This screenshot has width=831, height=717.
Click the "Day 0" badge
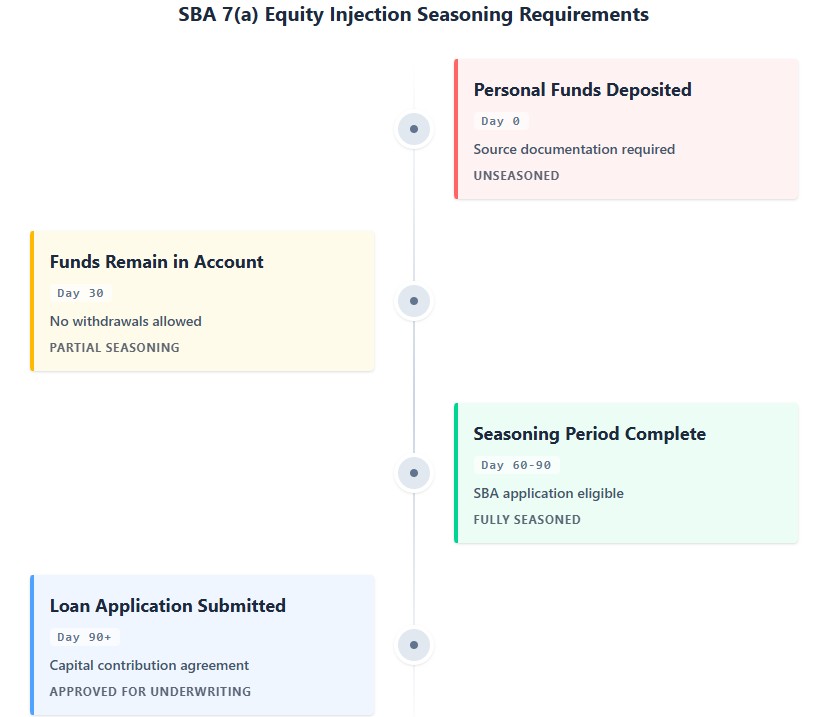pyautogui.click(x=501, y=121)
